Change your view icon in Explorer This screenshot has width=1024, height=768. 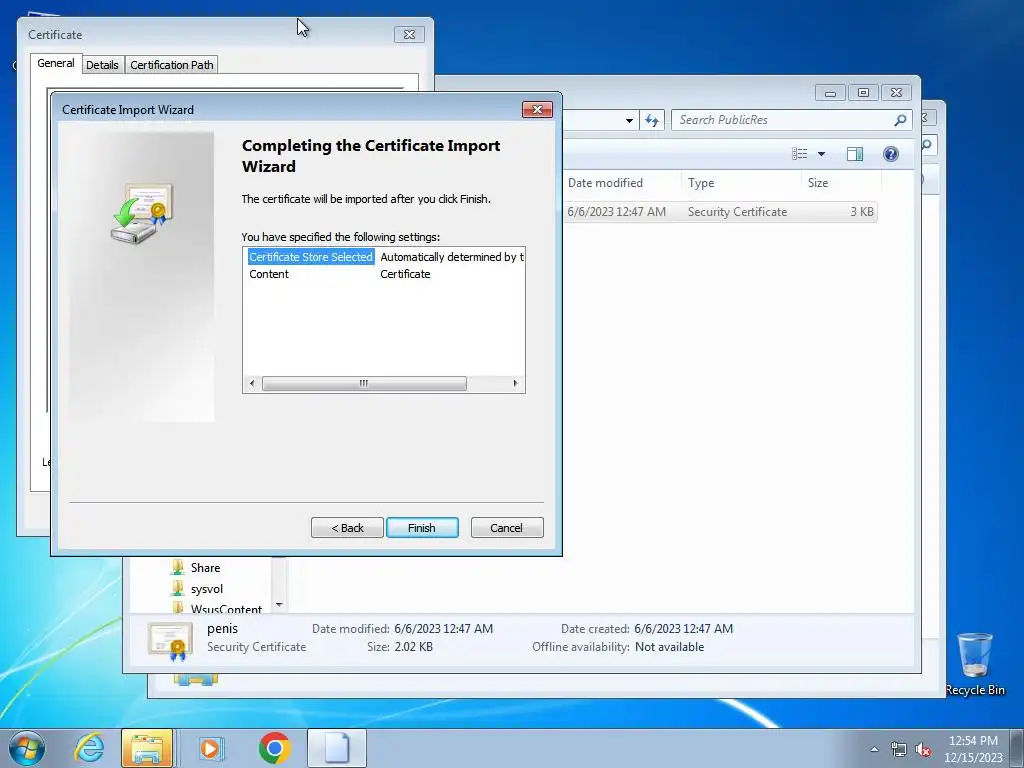coord(799,153)
